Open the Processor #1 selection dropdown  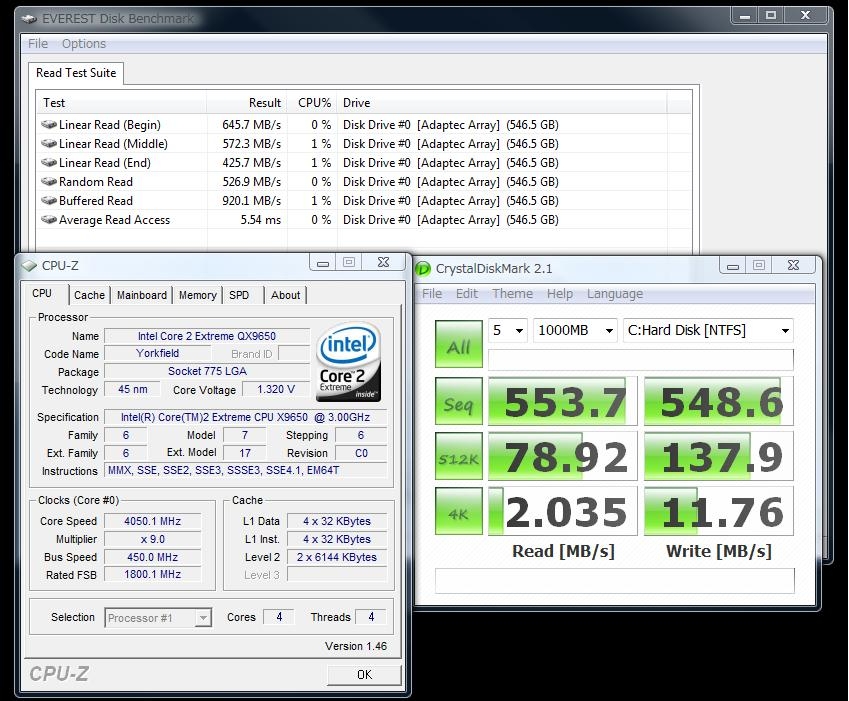[x=158, y=618]
